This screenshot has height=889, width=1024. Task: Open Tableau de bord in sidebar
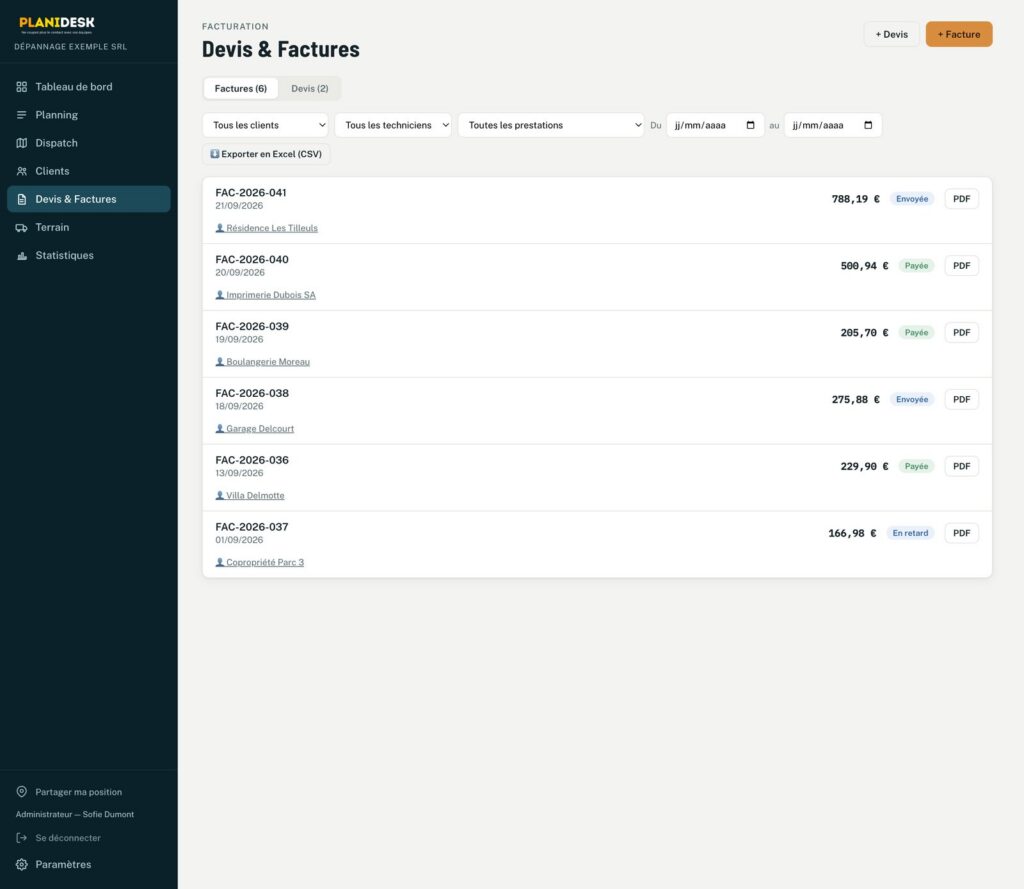pos(89,87)
